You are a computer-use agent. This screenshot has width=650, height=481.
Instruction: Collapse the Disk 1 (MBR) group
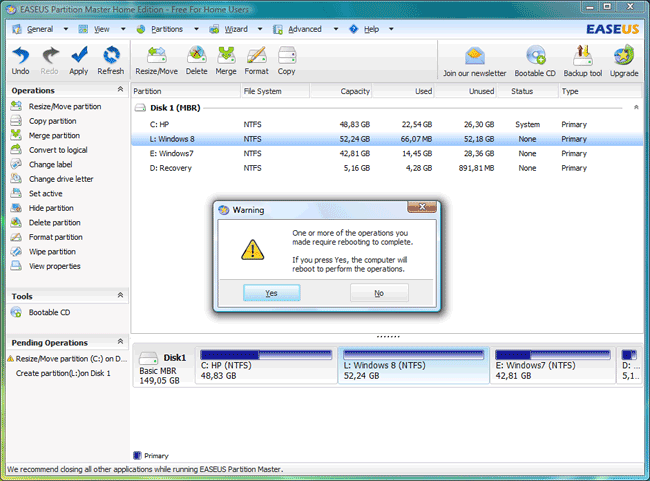[634, 108]
